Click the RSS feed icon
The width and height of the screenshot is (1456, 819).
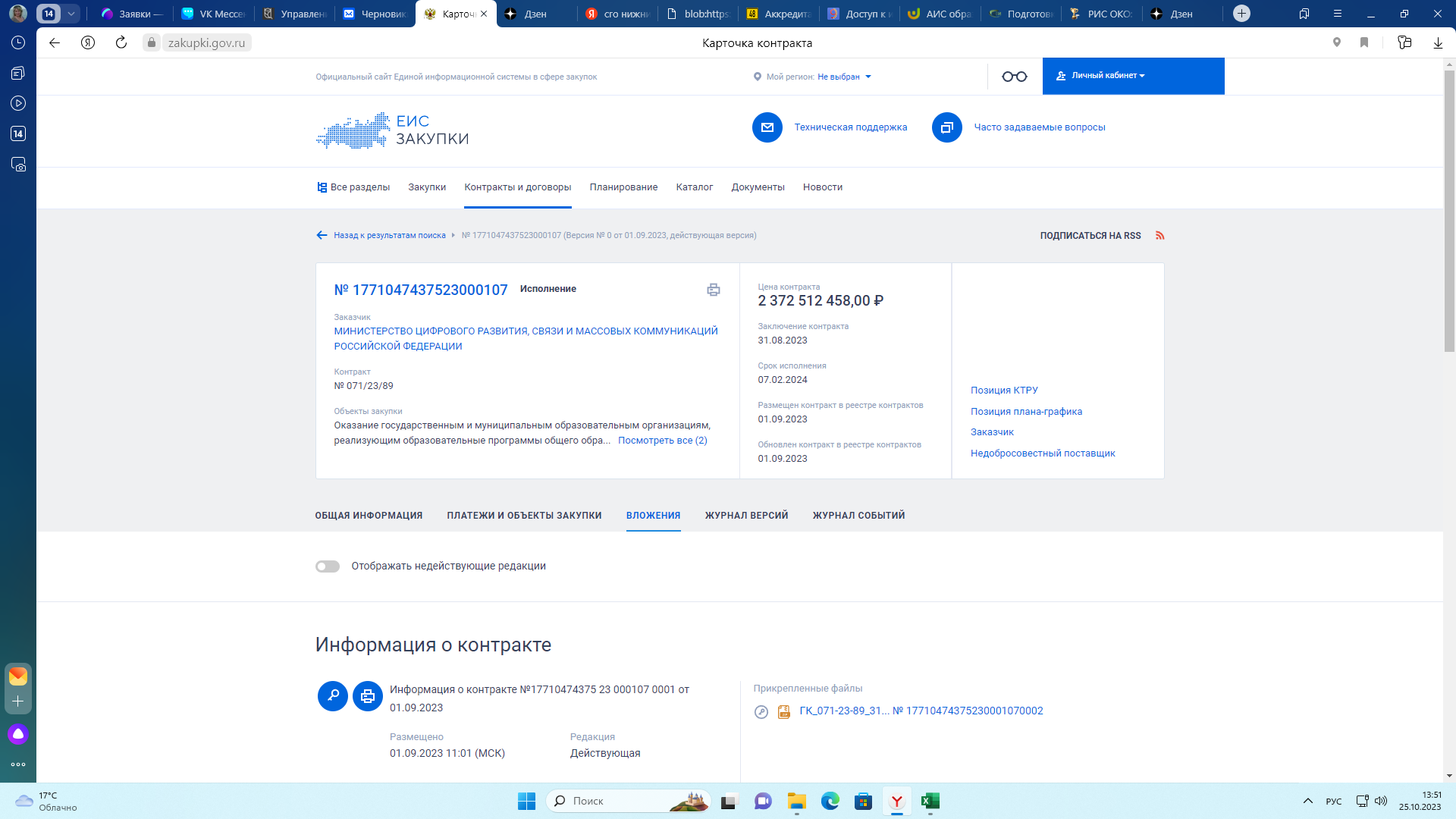tap(1159, 236)
